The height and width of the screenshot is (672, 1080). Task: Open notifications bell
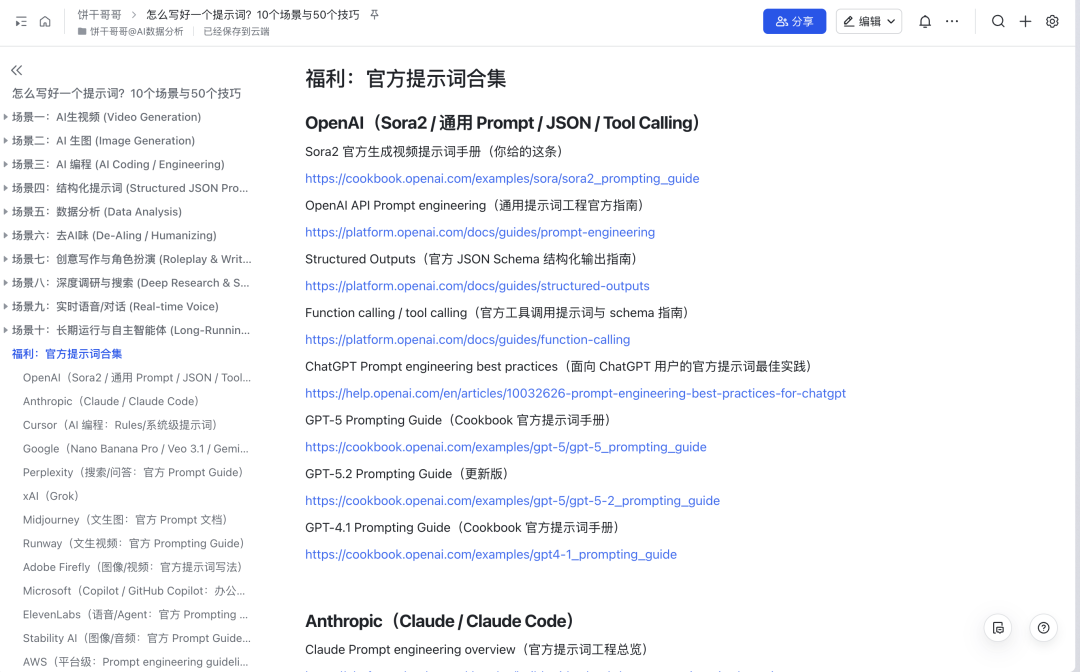(x=925, y=21)
